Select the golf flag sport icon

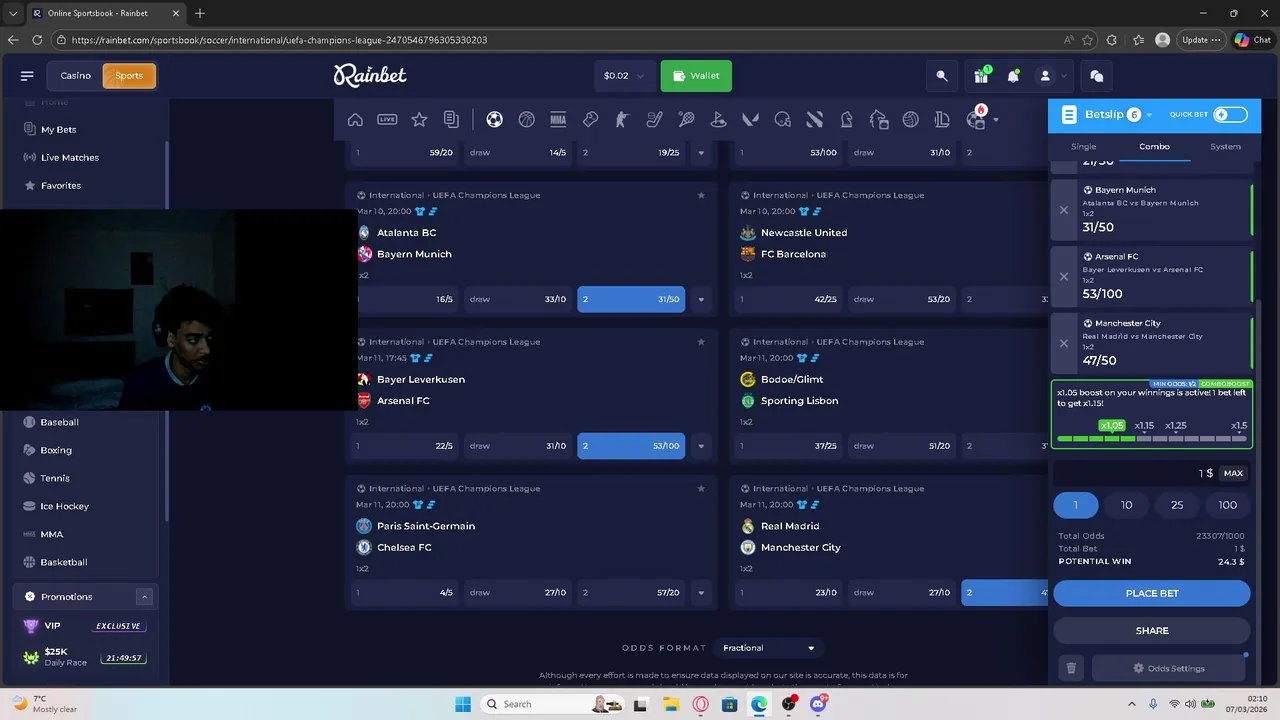click(718, 120)
